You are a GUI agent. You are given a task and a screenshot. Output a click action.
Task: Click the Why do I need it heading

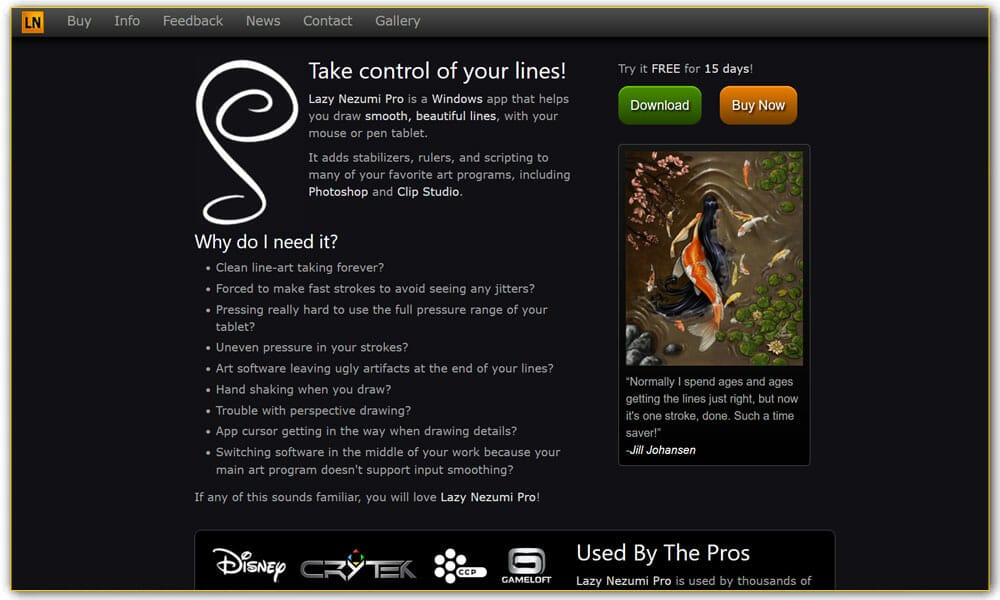tap(266, 242)
